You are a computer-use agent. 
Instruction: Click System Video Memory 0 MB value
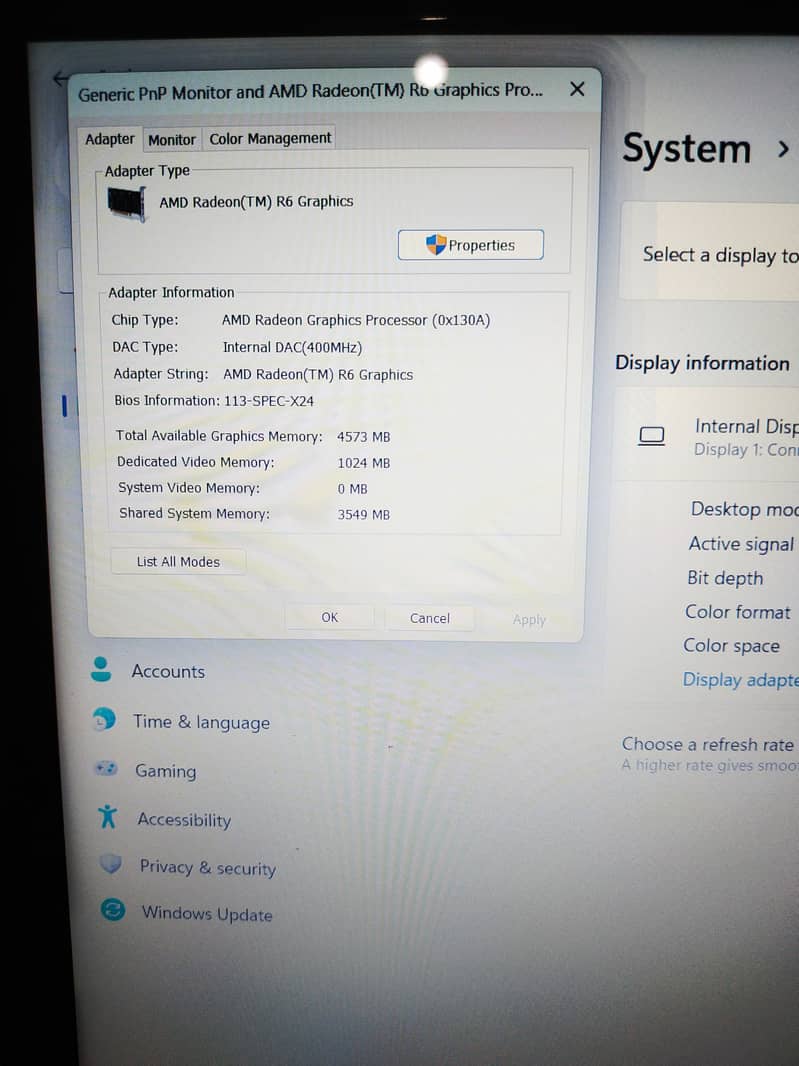352,489
